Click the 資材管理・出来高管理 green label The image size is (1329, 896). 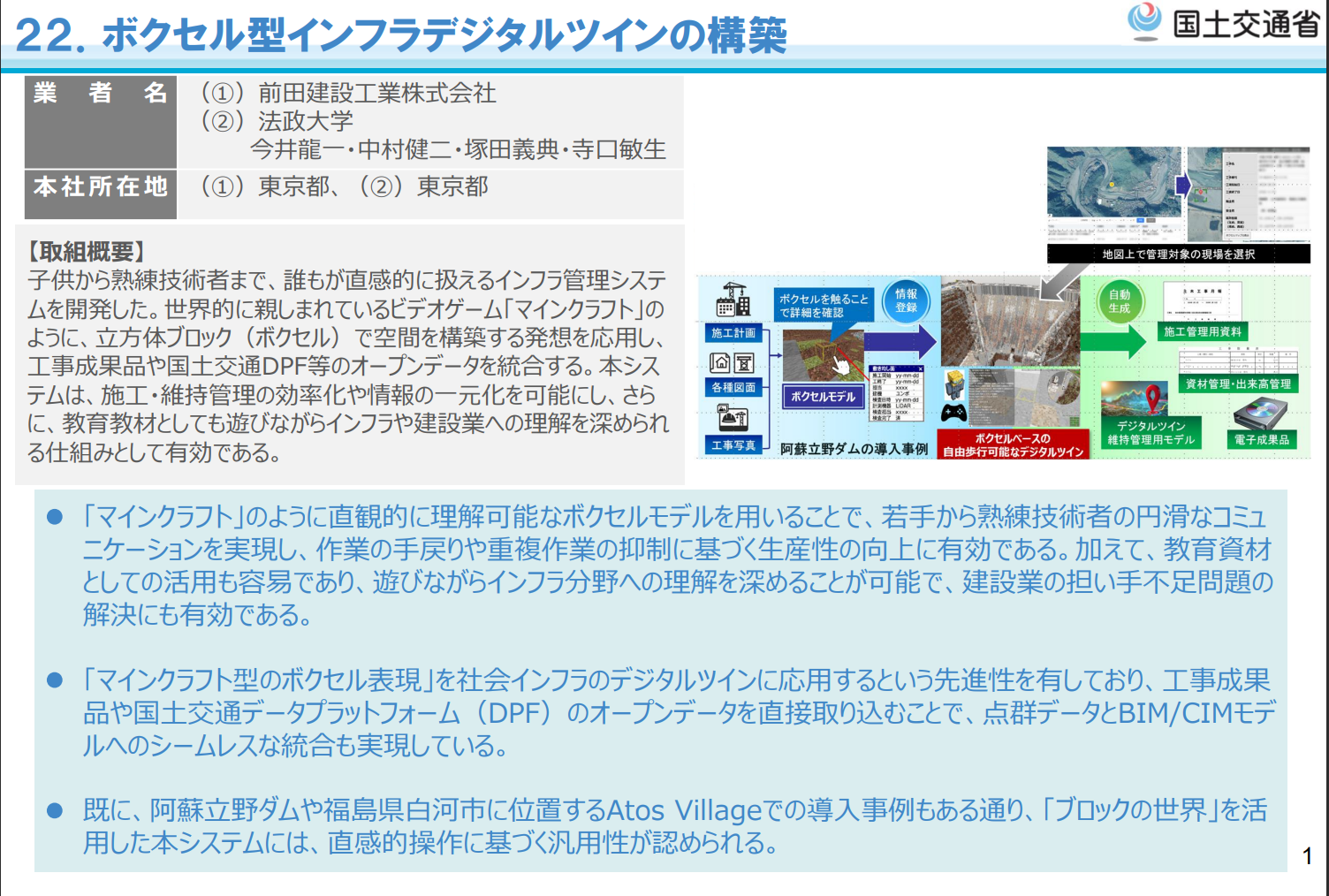pos(1237,383)
